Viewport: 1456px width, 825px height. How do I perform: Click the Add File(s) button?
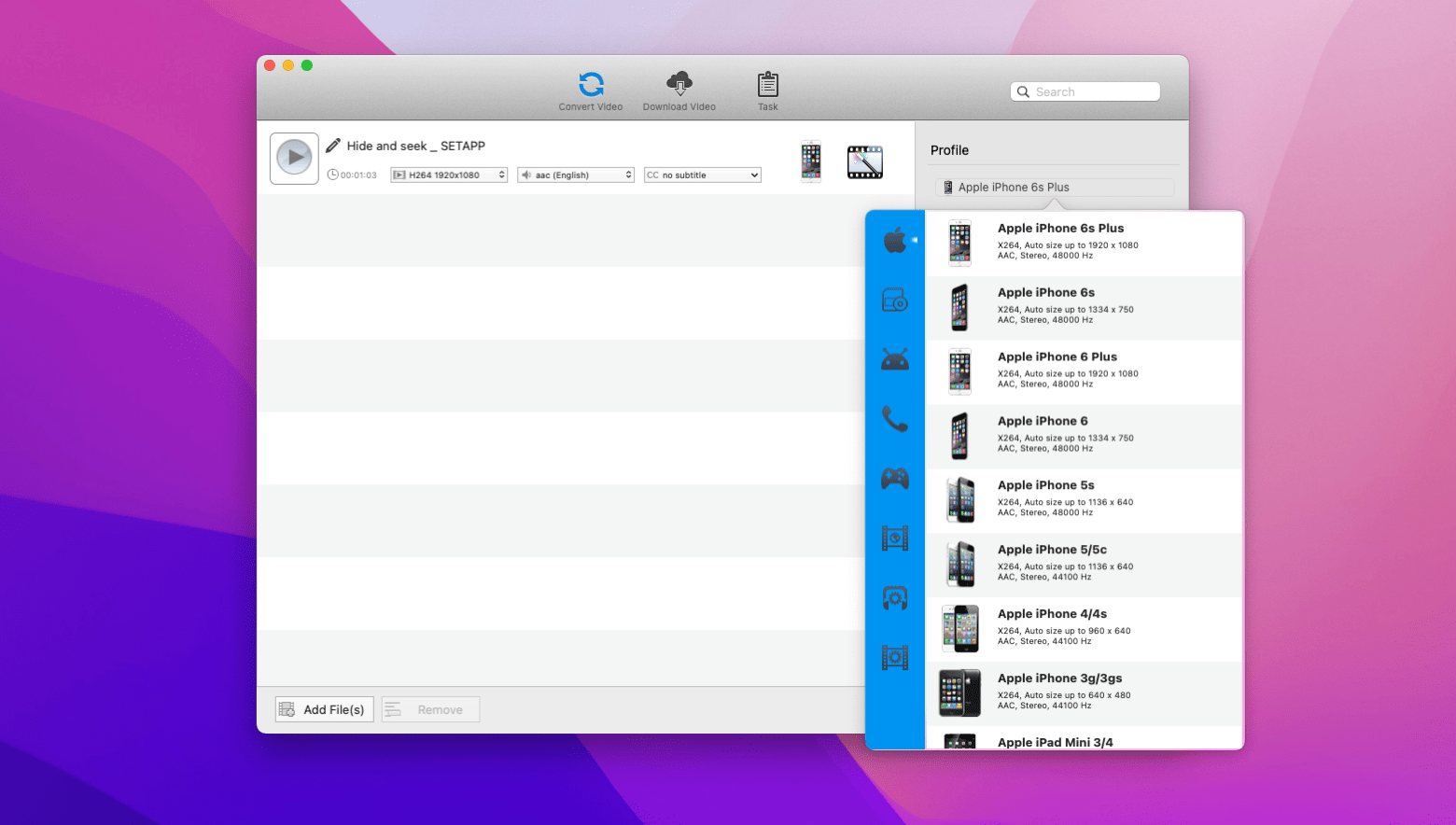[324, 709]
